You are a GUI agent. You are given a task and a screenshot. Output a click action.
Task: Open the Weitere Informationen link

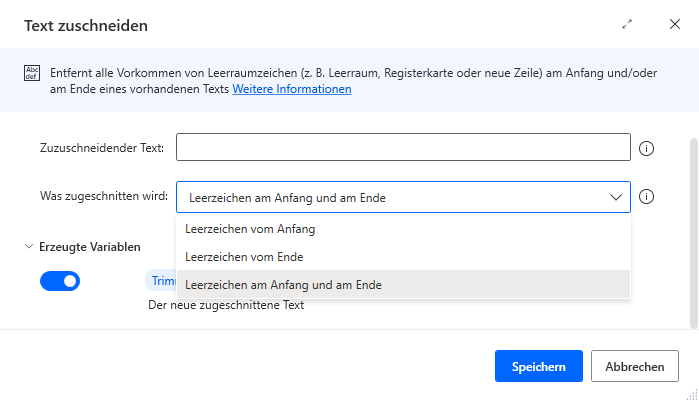click(x=292, y=89)
